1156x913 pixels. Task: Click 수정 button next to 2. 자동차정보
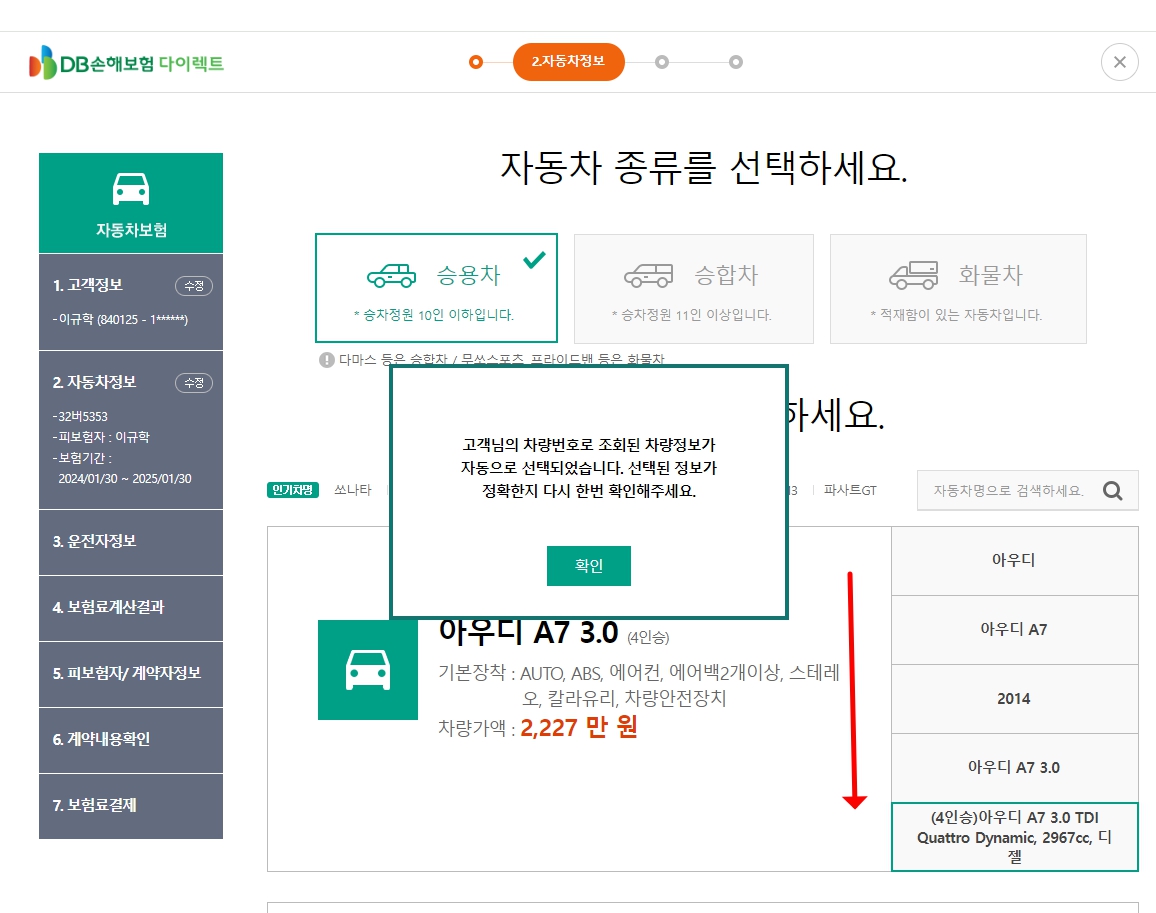(194, 383)
